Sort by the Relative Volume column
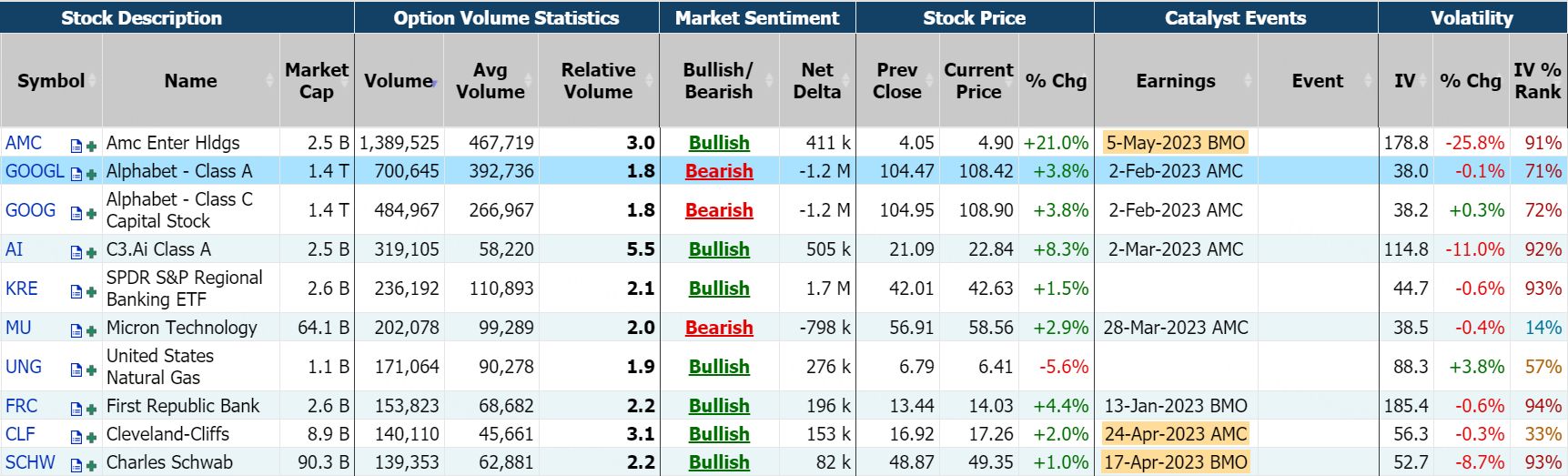The width and height of the screenshot is (1568, 476). tap(598, 81)
